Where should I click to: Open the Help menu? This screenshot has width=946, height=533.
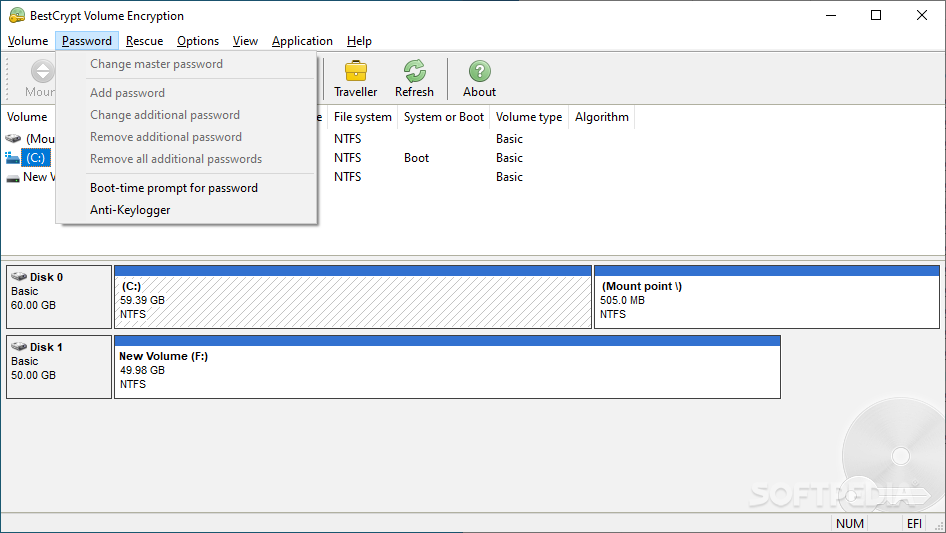pos(359,41)
